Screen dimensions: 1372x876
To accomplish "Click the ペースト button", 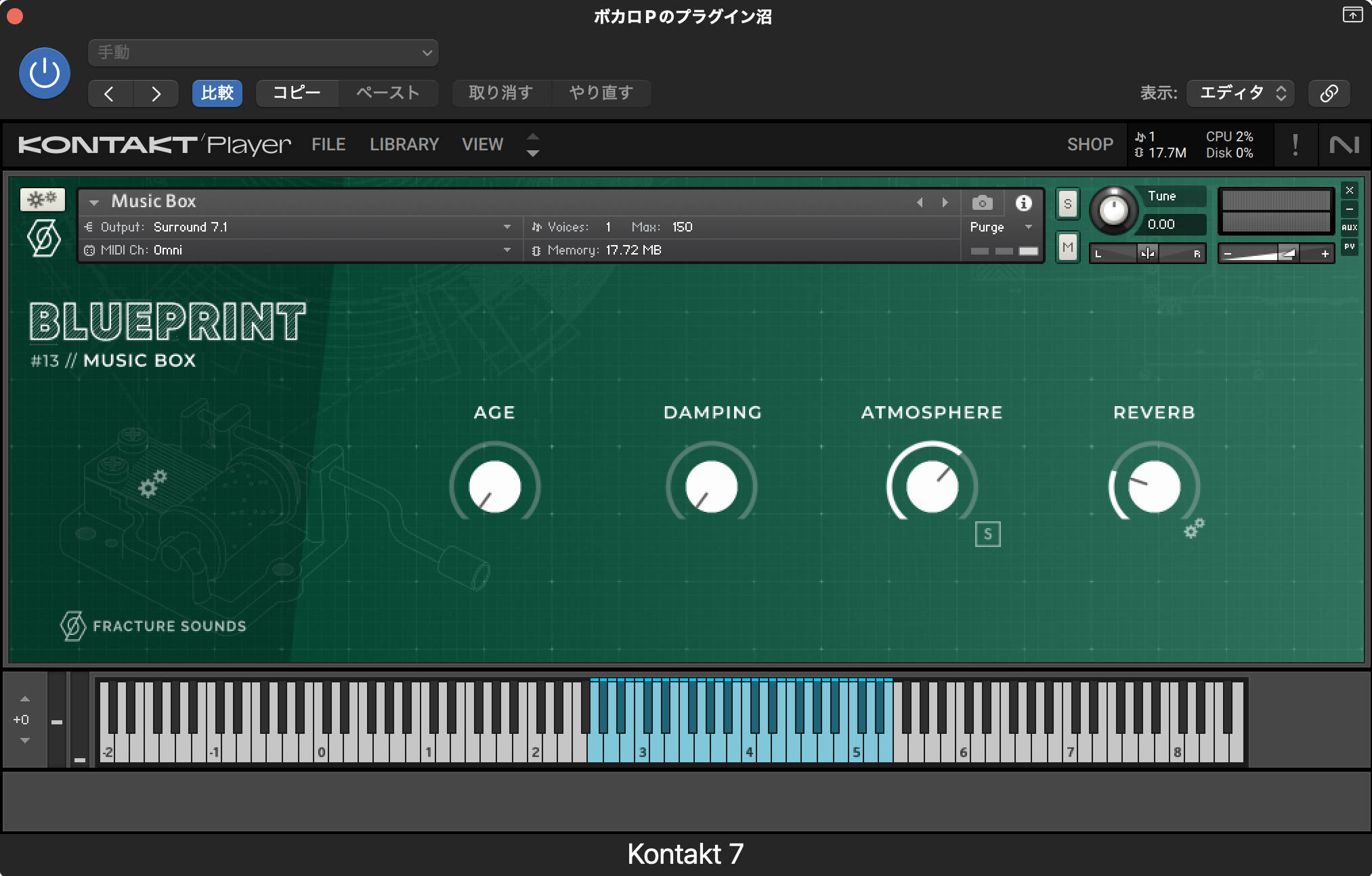I will pos(389,93).
